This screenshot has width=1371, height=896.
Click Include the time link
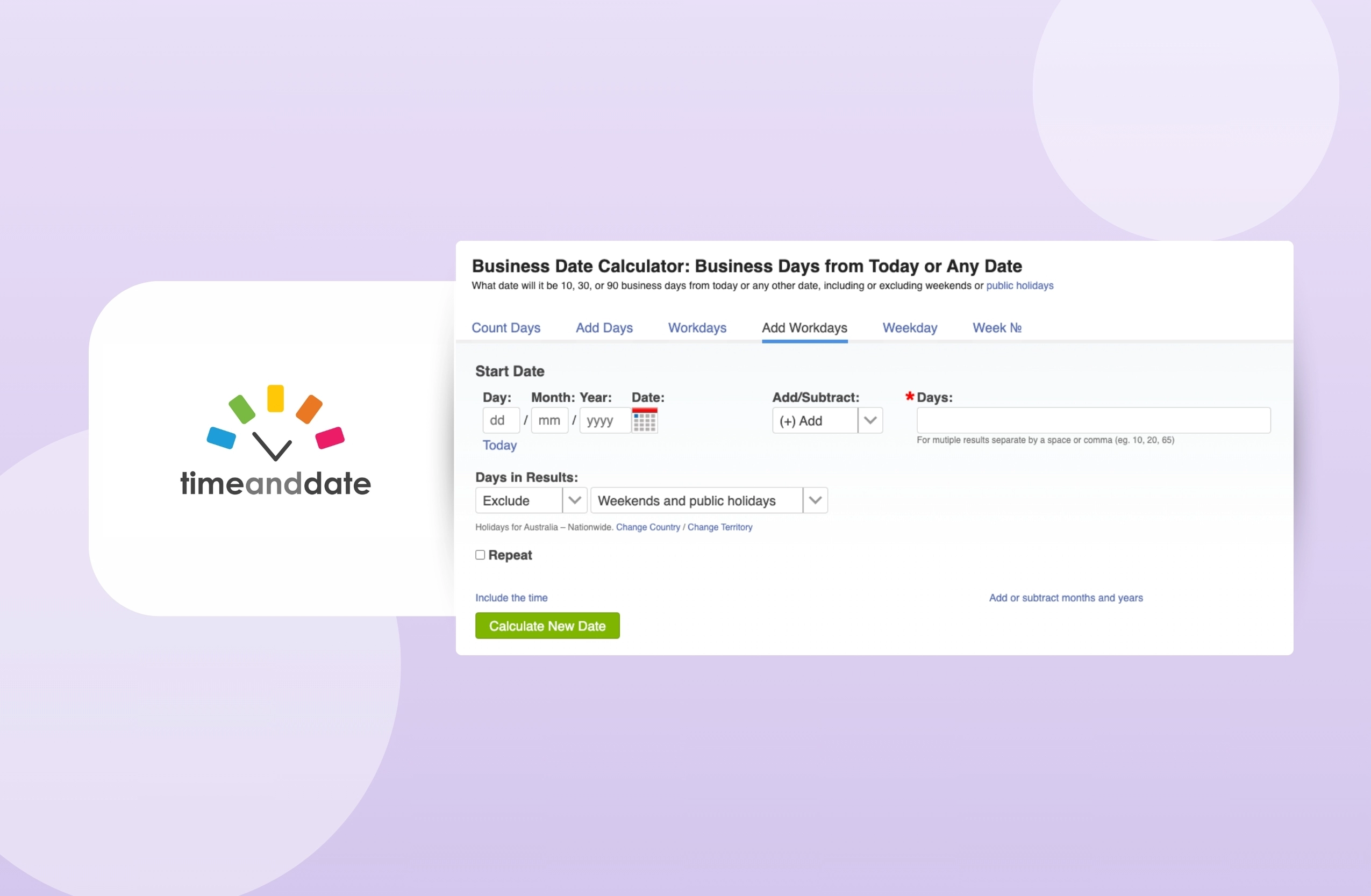511,598
